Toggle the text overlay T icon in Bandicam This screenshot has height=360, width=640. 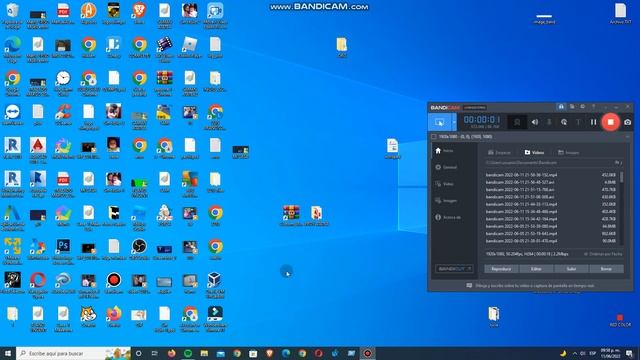coord(578,122)
